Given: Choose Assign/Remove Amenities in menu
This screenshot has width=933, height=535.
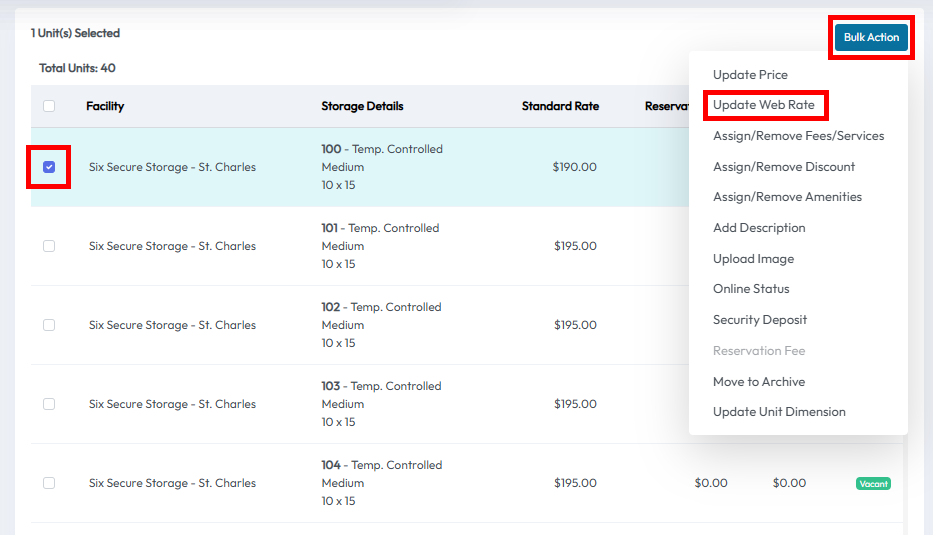Looking at the screenshot, I should click(x=787, y=197).
